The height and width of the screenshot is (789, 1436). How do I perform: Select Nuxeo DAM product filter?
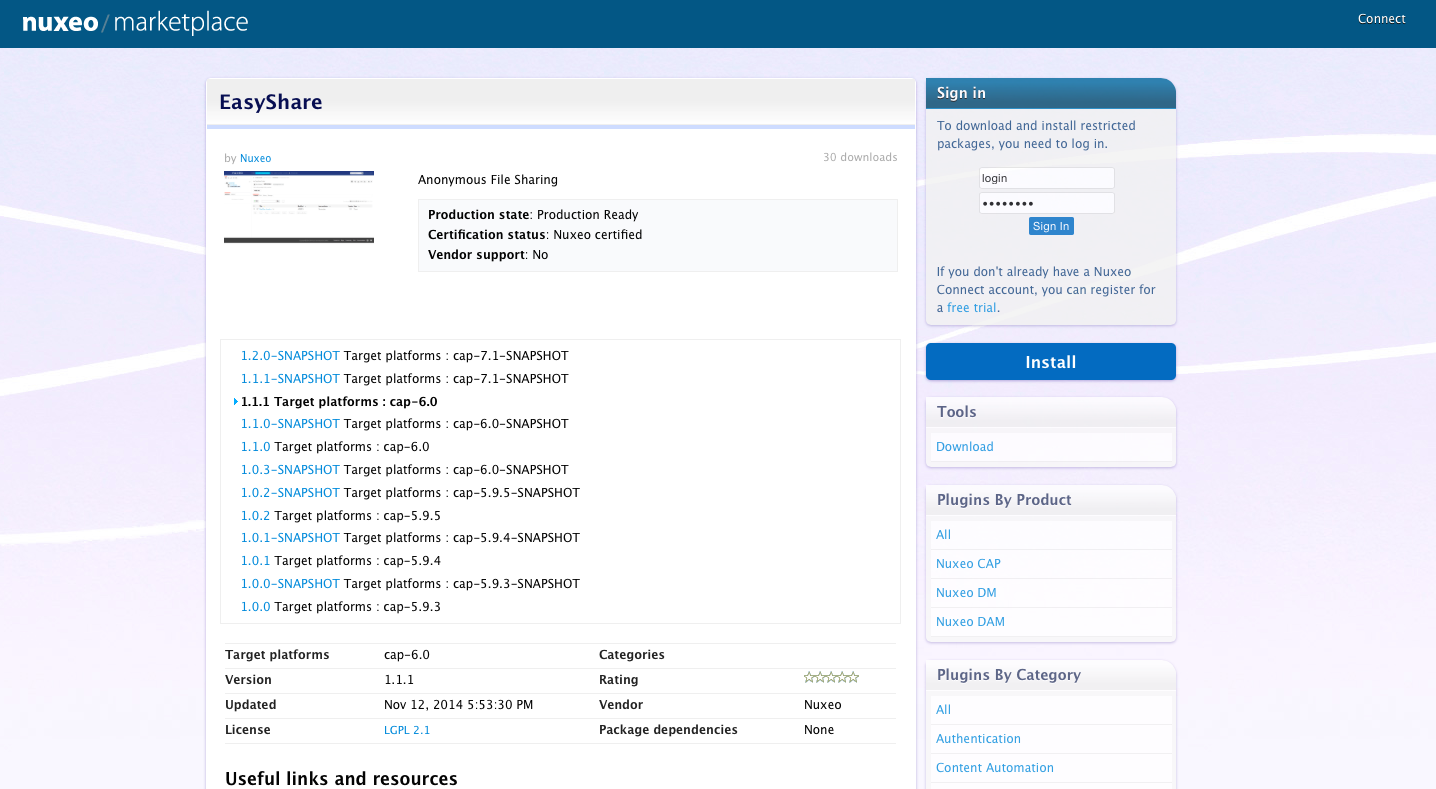(x=970, y=622)
